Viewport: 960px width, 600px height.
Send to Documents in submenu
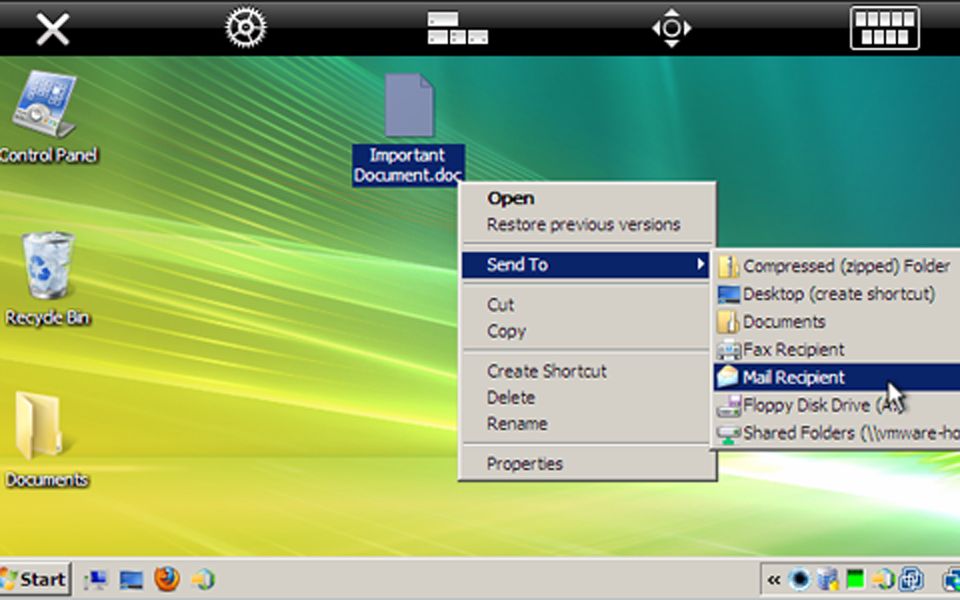coord(837,321)
